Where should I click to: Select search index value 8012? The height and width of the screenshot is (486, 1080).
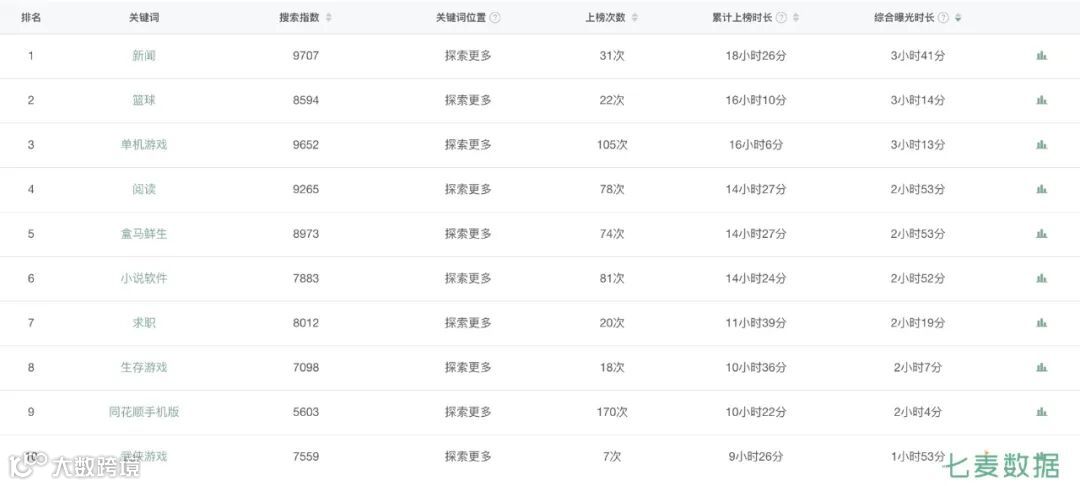click(x=306, y=323)
